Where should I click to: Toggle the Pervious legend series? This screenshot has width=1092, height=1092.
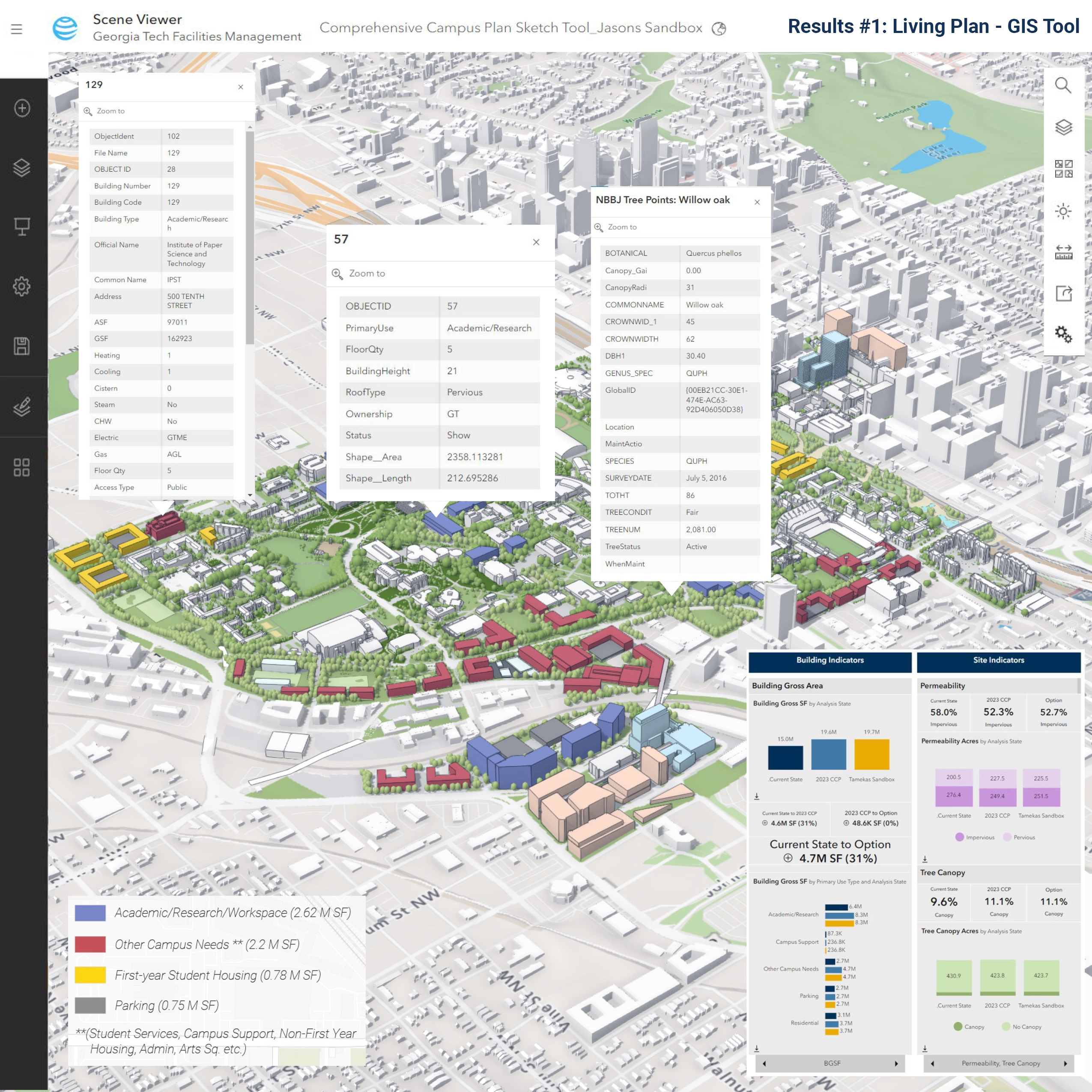click(1018, 837)
